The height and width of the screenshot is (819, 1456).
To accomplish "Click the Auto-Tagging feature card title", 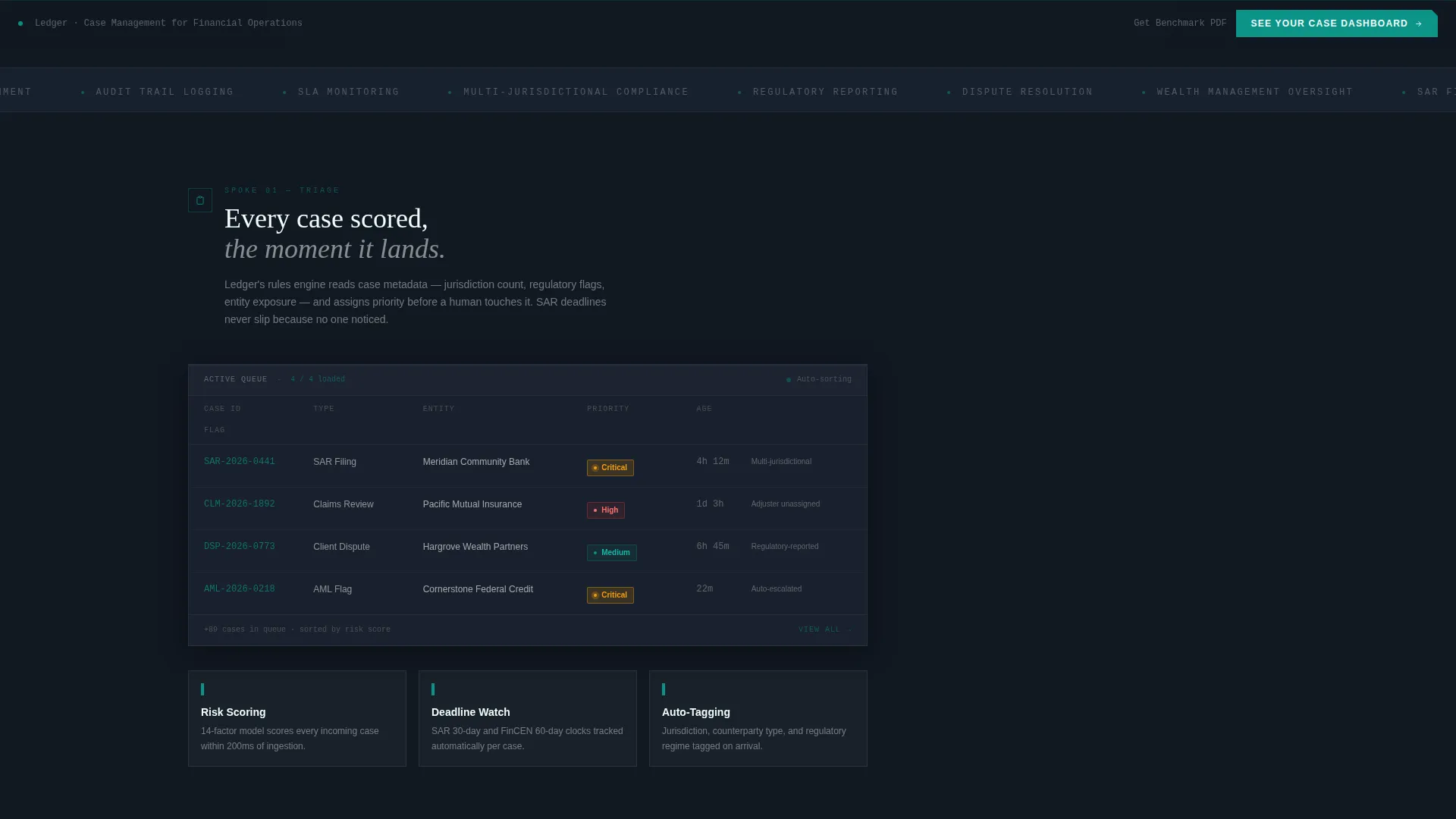I will 696,713.
